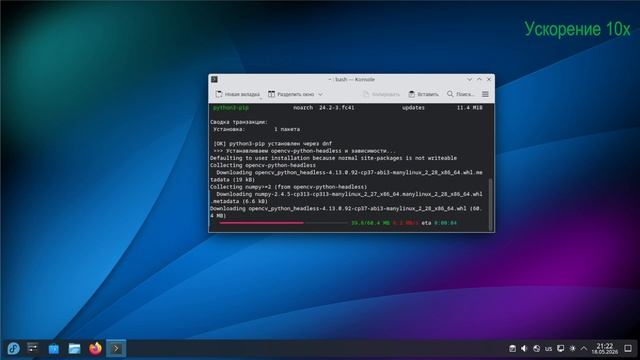Open the clipboard tray icon
The width and height of the screenshot is (640, 360).
pyautogui.click(x=512, y=349)
